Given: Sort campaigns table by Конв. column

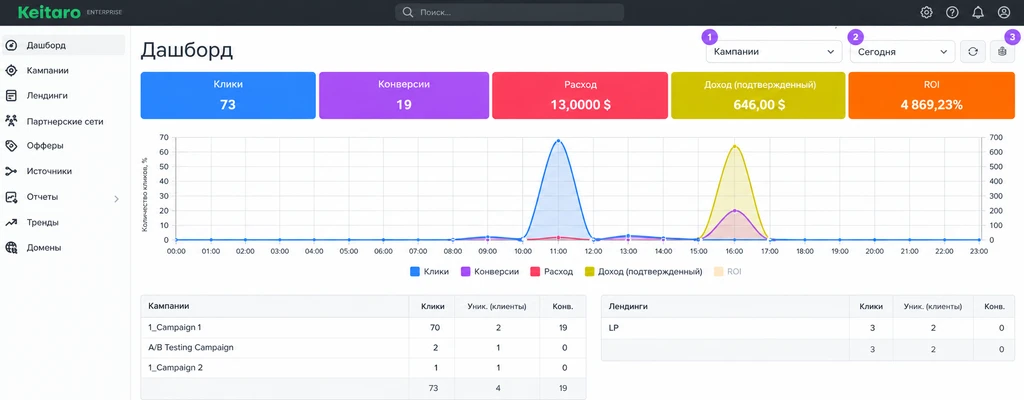Looking at the screenshot, I should click(562, 306).
